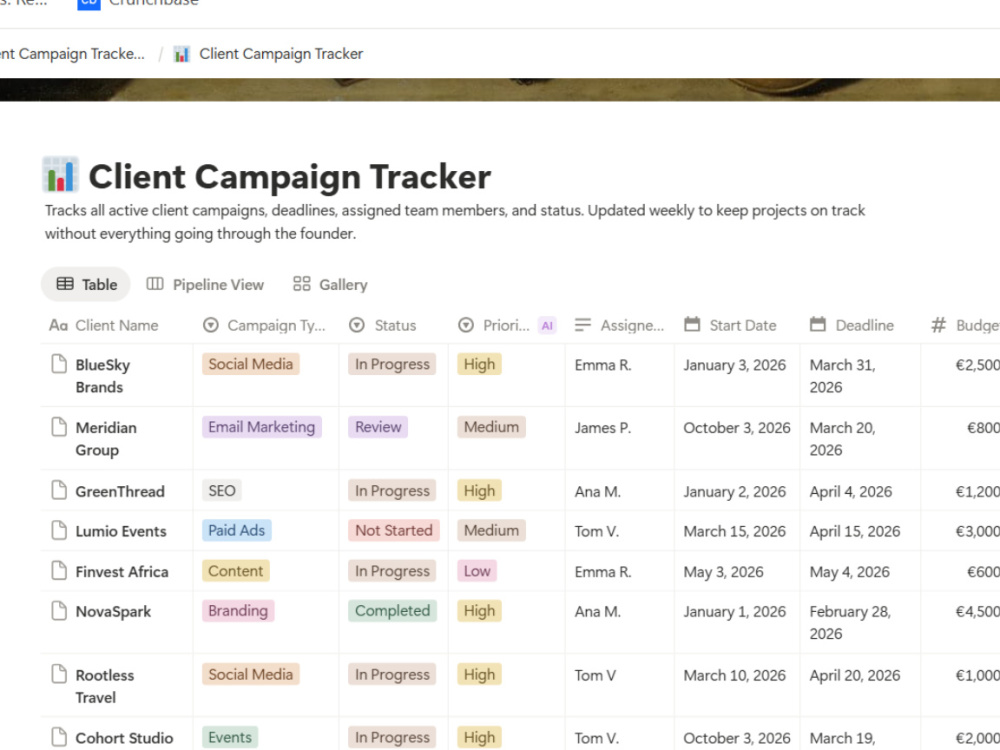1000x750 pixels.
Task: Click the Client Campaign Tracker page title
Action: [290, 177]
